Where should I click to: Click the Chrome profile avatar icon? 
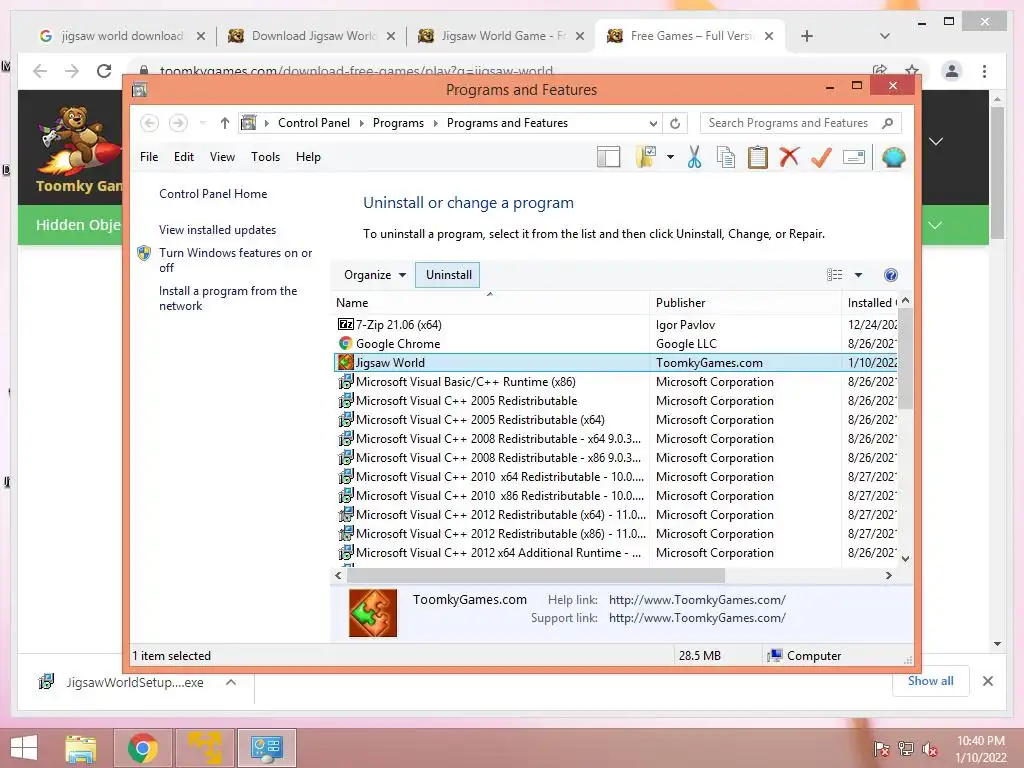pos(952,71)
